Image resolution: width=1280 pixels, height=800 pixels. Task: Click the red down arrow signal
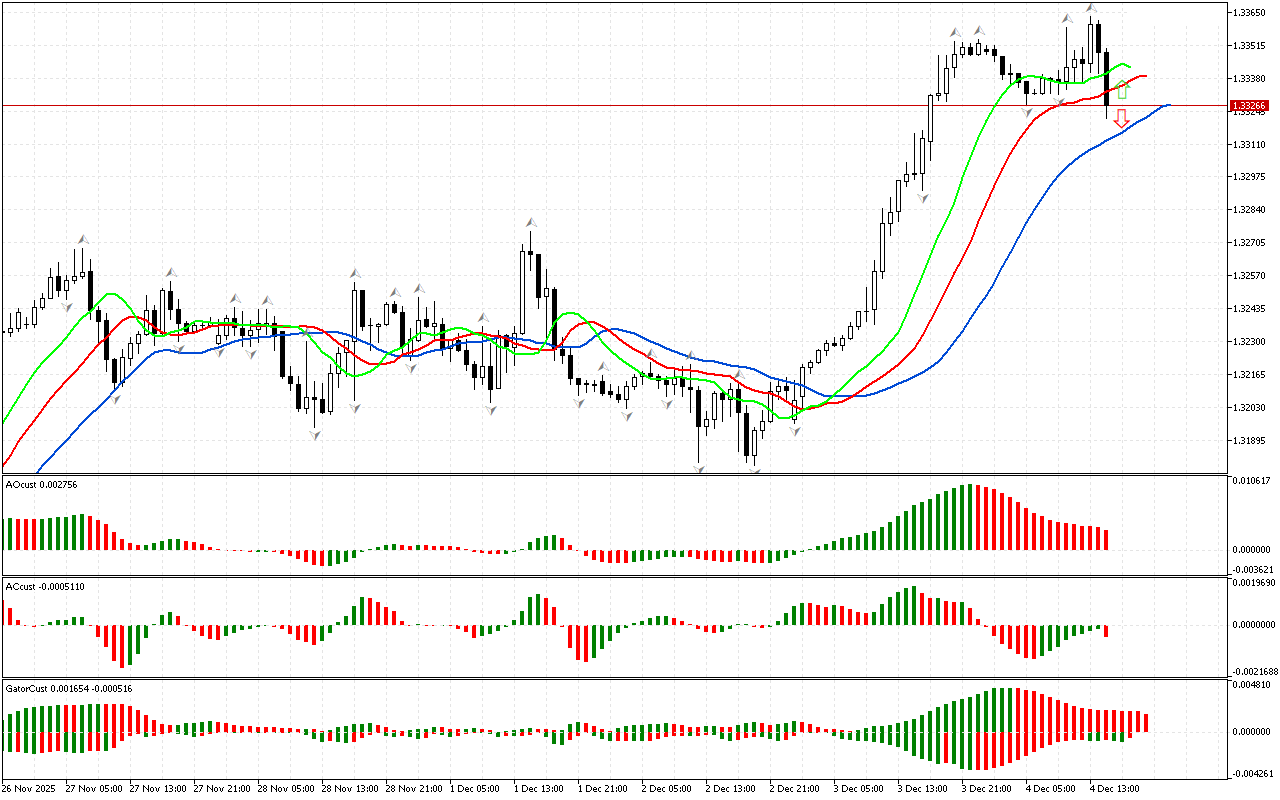point(1122,118)
